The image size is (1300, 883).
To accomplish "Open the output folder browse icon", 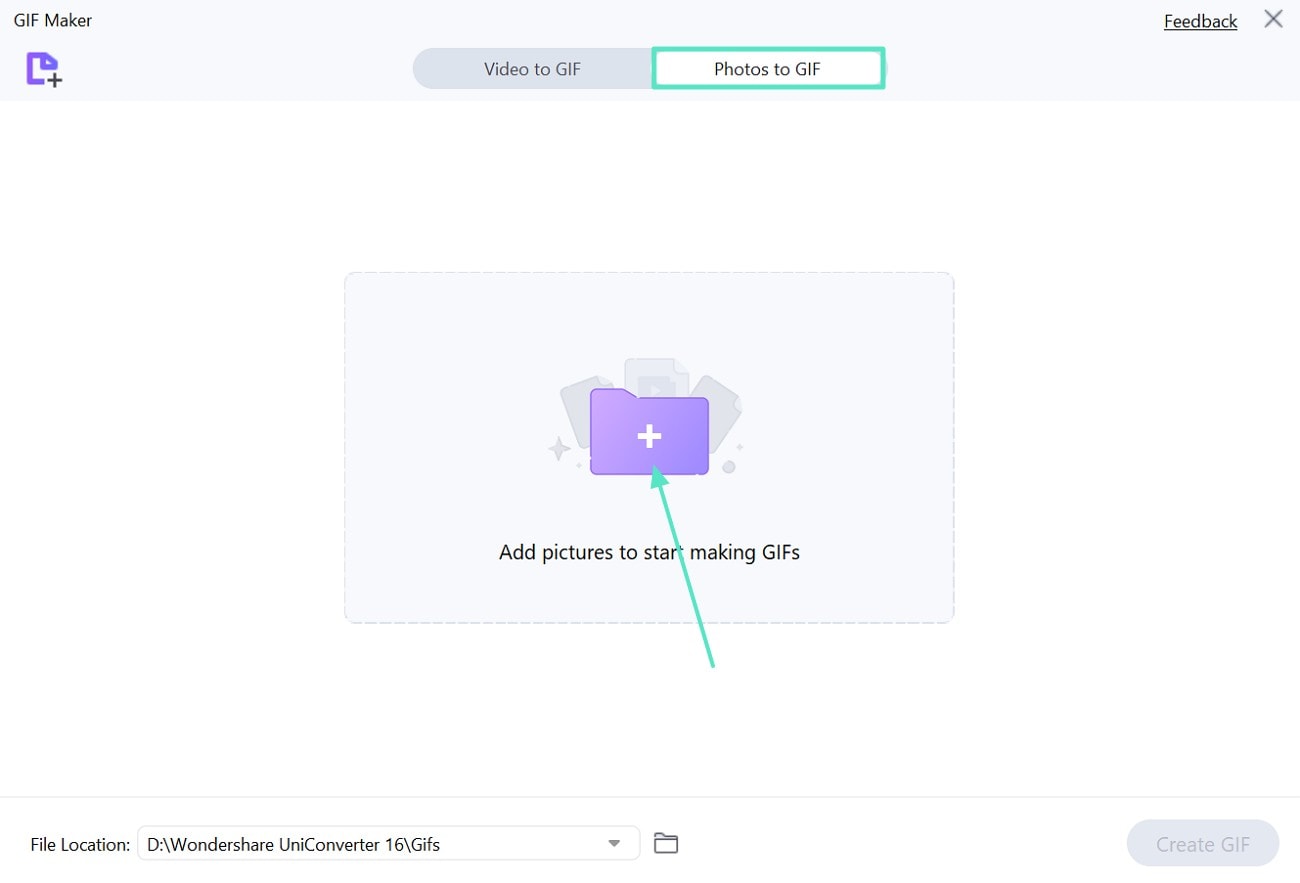I will pos(666,843).
